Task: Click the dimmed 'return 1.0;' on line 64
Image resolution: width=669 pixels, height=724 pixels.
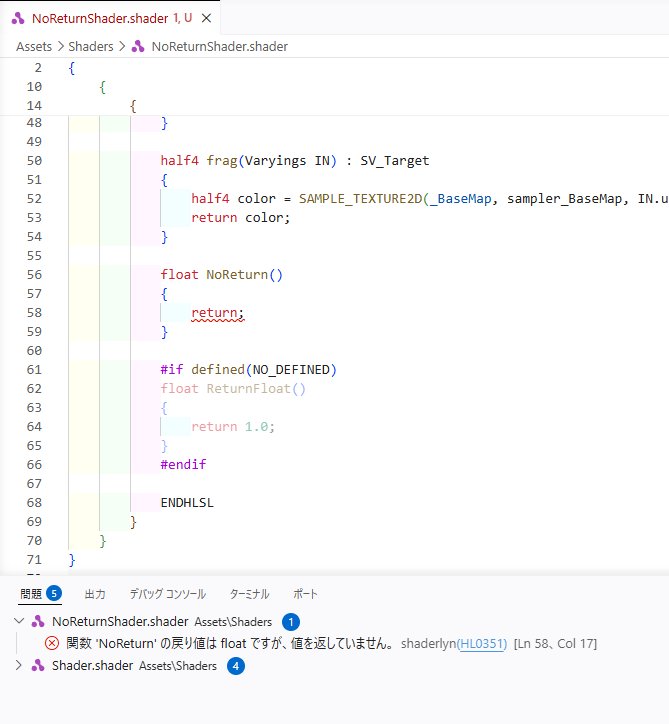Action: [x=233, y=426]
